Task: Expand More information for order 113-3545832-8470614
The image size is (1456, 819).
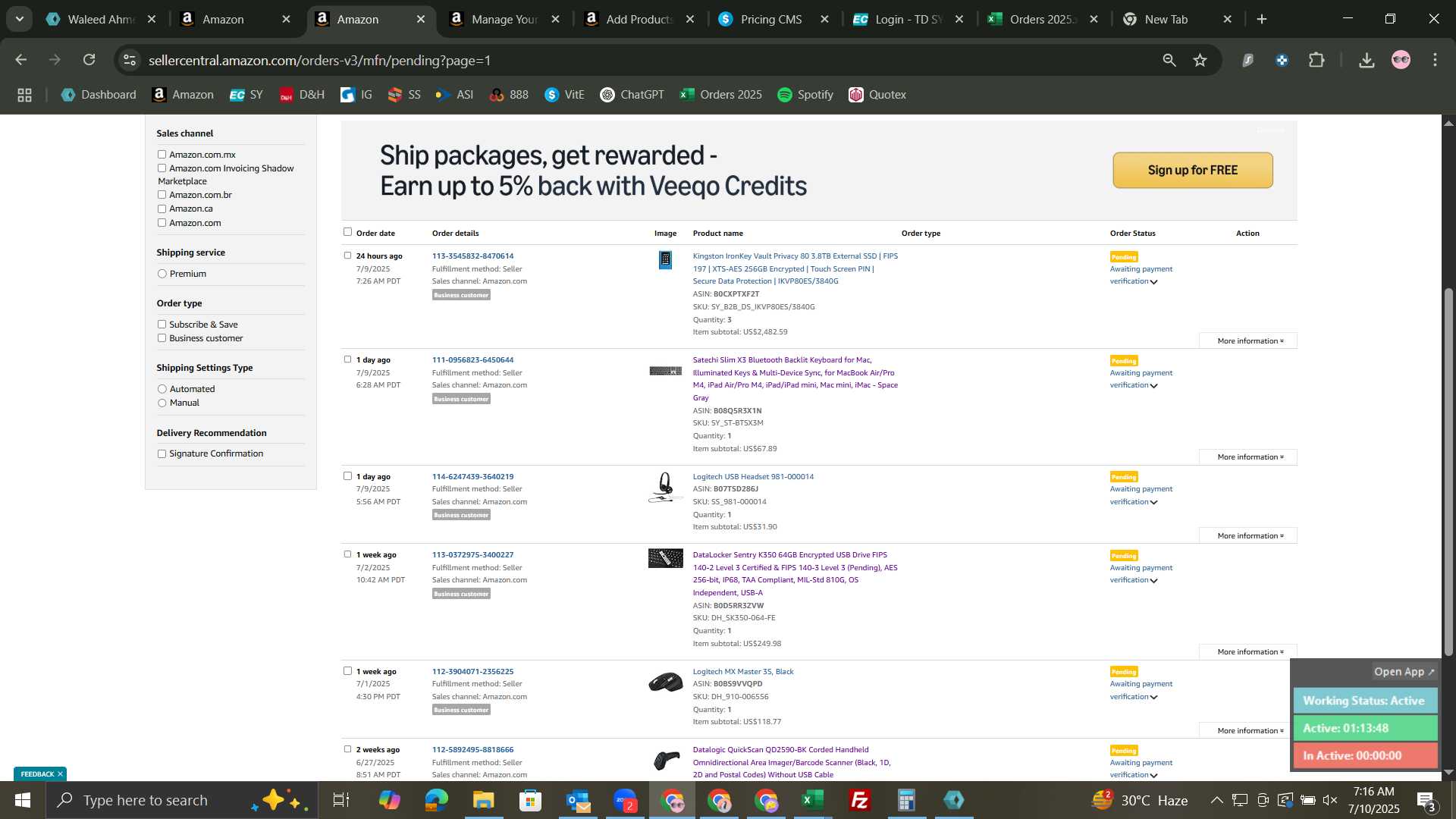Action: pyautogui.click(x=1248, y=340)
